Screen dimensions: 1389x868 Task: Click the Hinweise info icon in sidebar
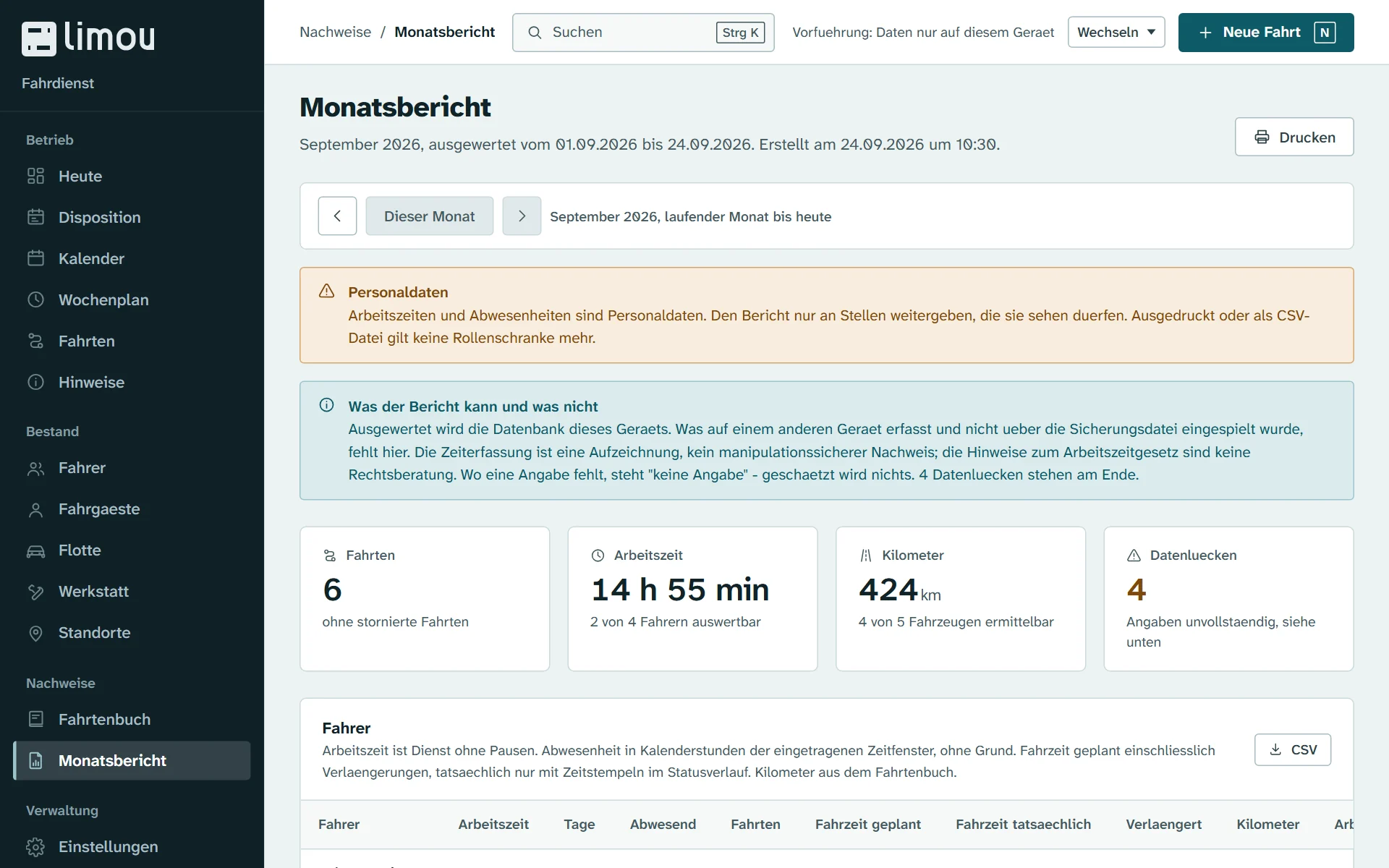click(35, 382)
